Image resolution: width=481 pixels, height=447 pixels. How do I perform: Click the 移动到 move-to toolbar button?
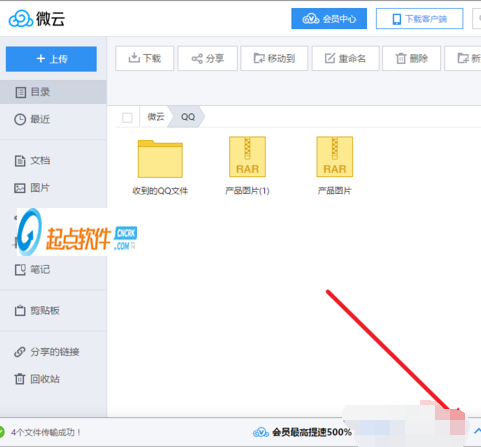click(x=274, y=58)
